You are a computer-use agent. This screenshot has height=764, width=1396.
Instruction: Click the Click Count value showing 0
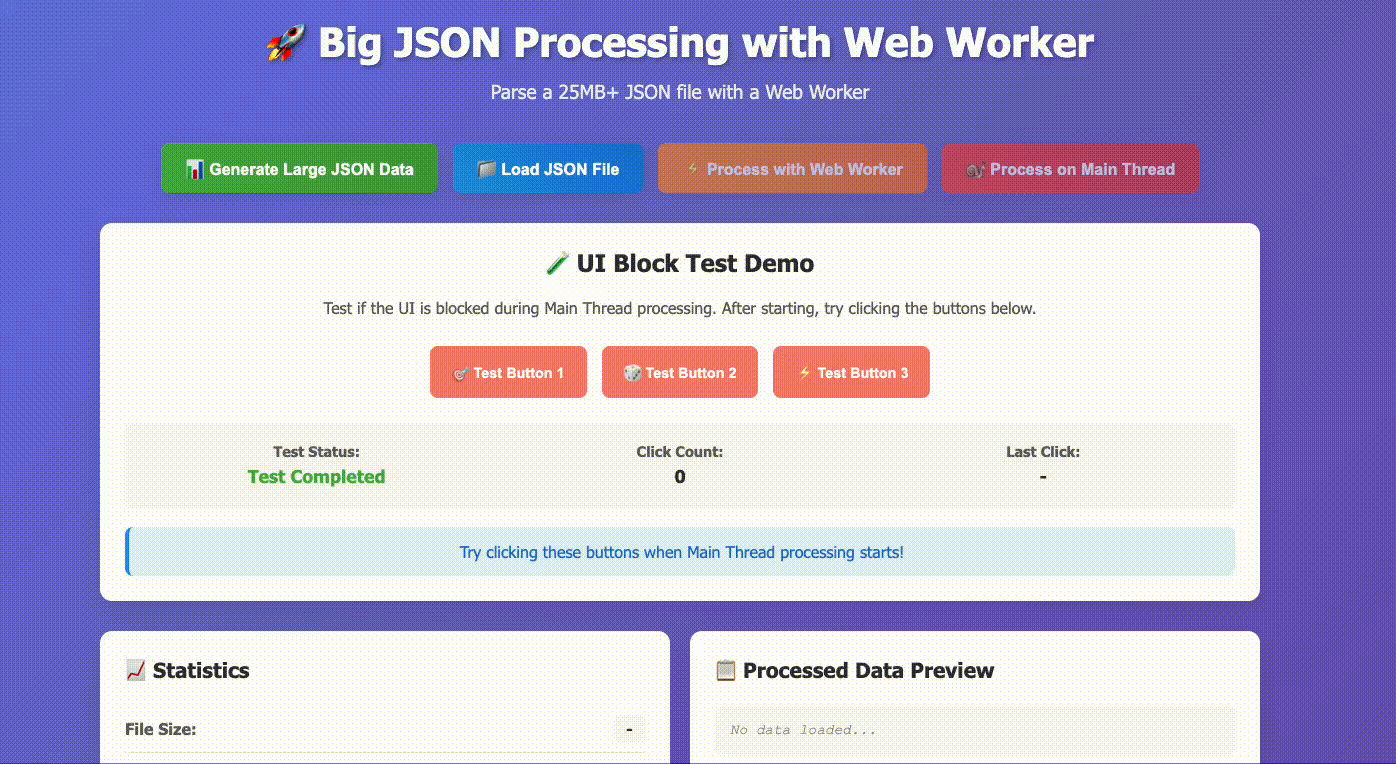pos(680,477)
